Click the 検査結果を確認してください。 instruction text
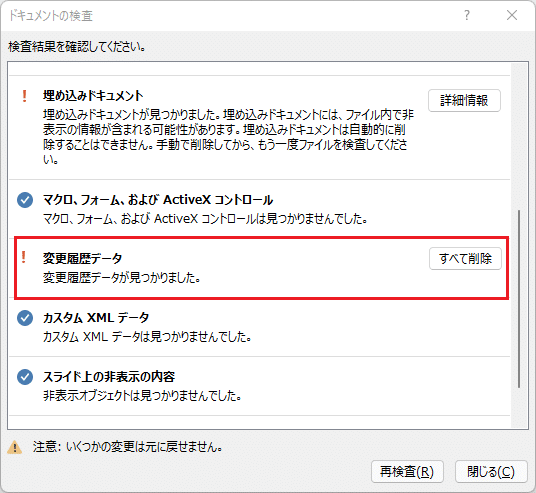The width and height of the screenshot is (536, 493). (x=77, y=46)
